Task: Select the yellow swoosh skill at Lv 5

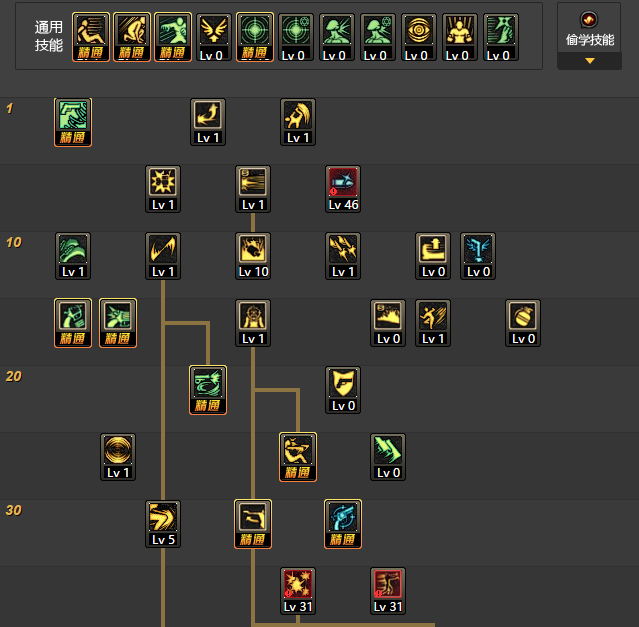Action: 163,524
